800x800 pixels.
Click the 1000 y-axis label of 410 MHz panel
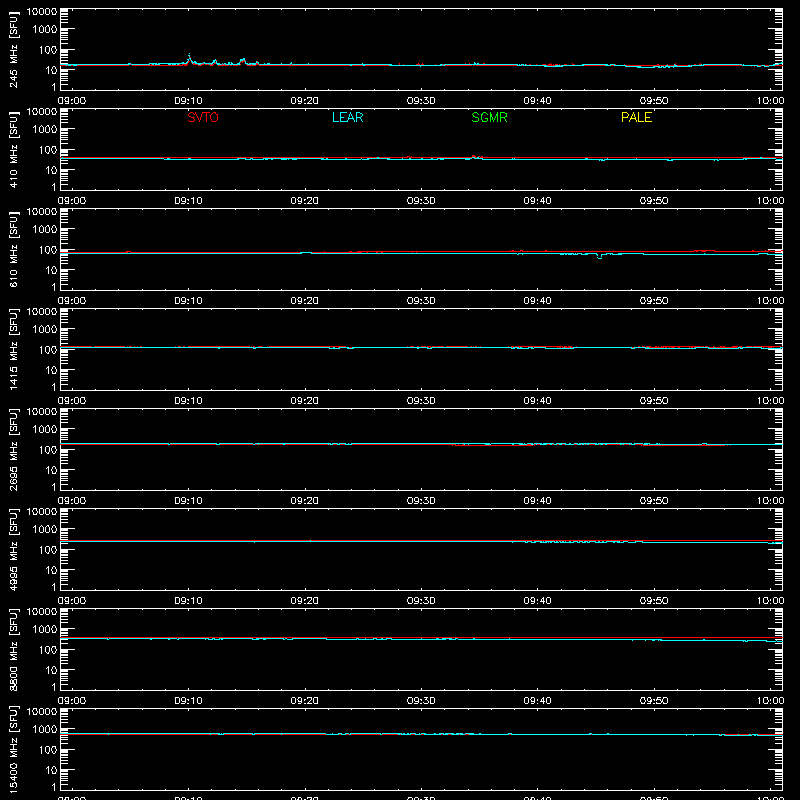coord(45,130)
